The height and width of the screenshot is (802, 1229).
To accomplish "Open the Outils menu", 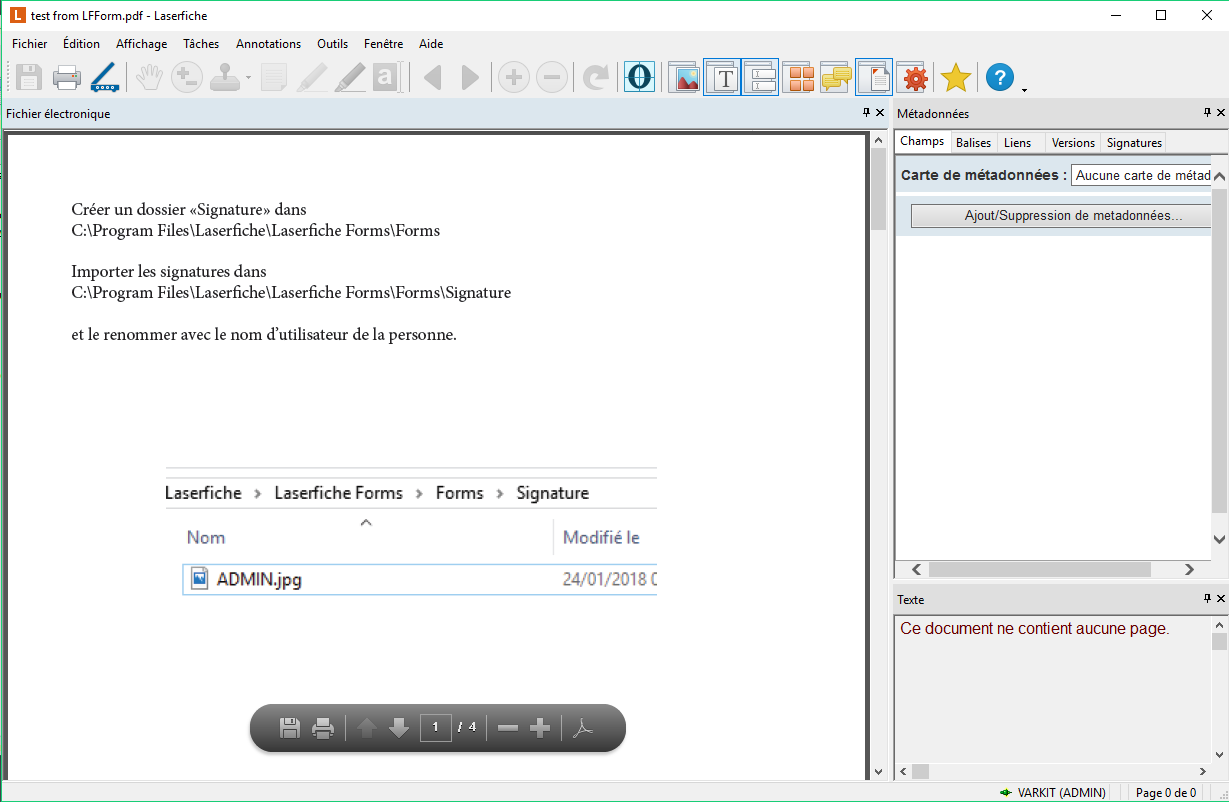I will (x=333, y=44).
